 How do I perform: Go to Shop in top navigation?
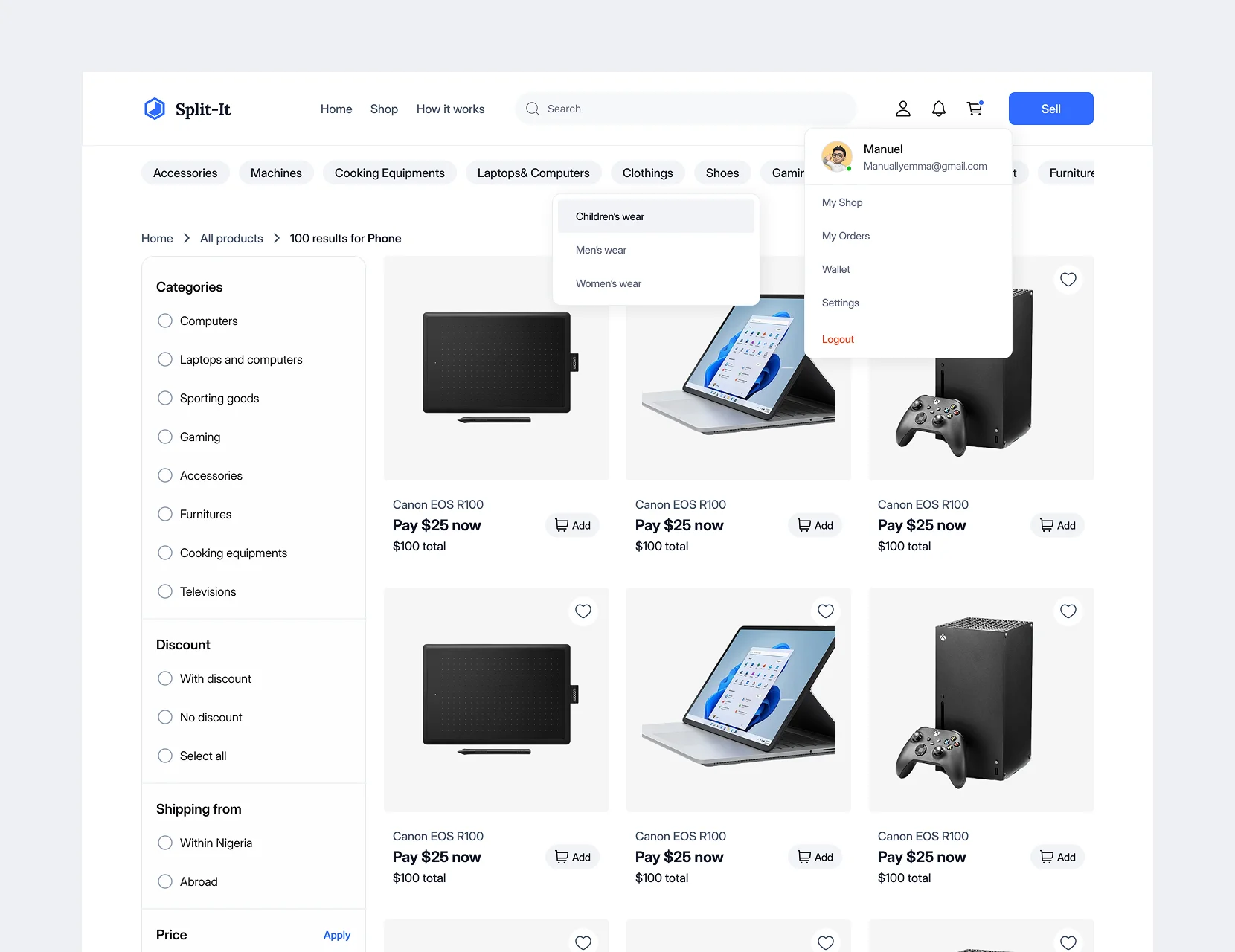384,109
